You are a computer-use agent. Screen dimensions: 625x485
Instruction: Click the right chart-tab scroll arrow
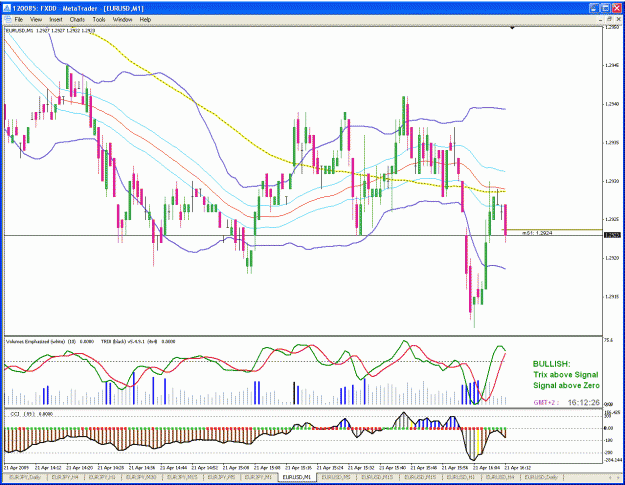617,477
